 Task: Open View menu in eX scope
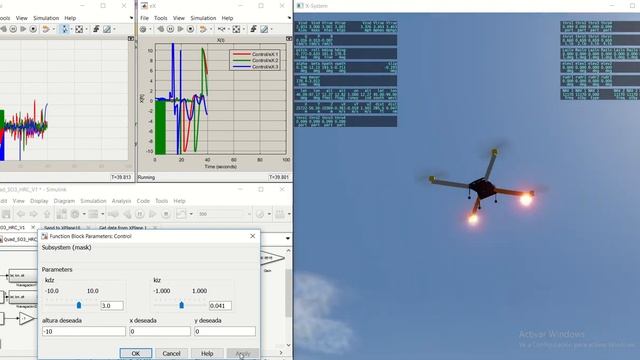coord(179,18)
